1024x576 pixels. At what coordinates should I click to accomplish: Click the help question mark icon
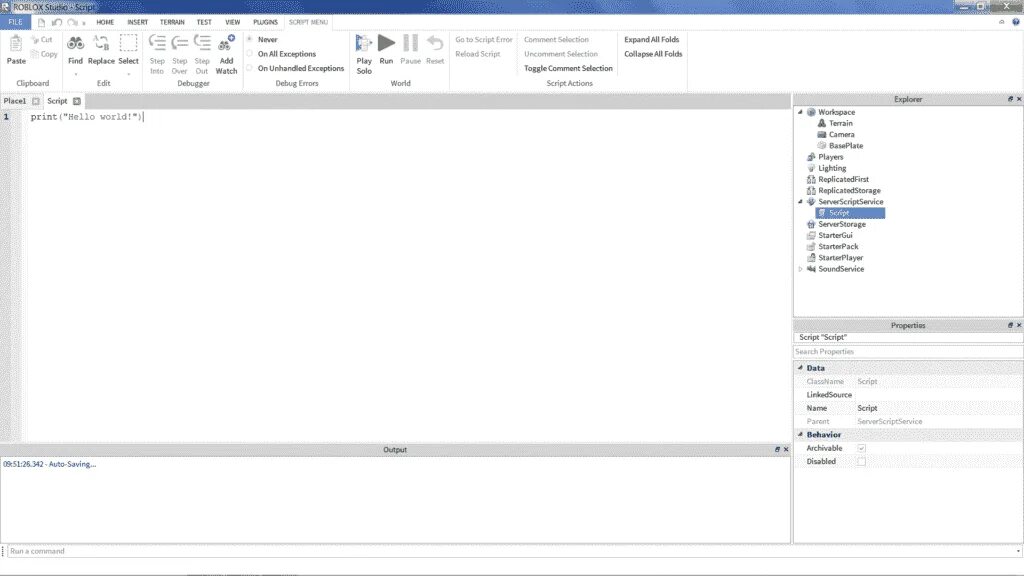[x=1016, y=22]
